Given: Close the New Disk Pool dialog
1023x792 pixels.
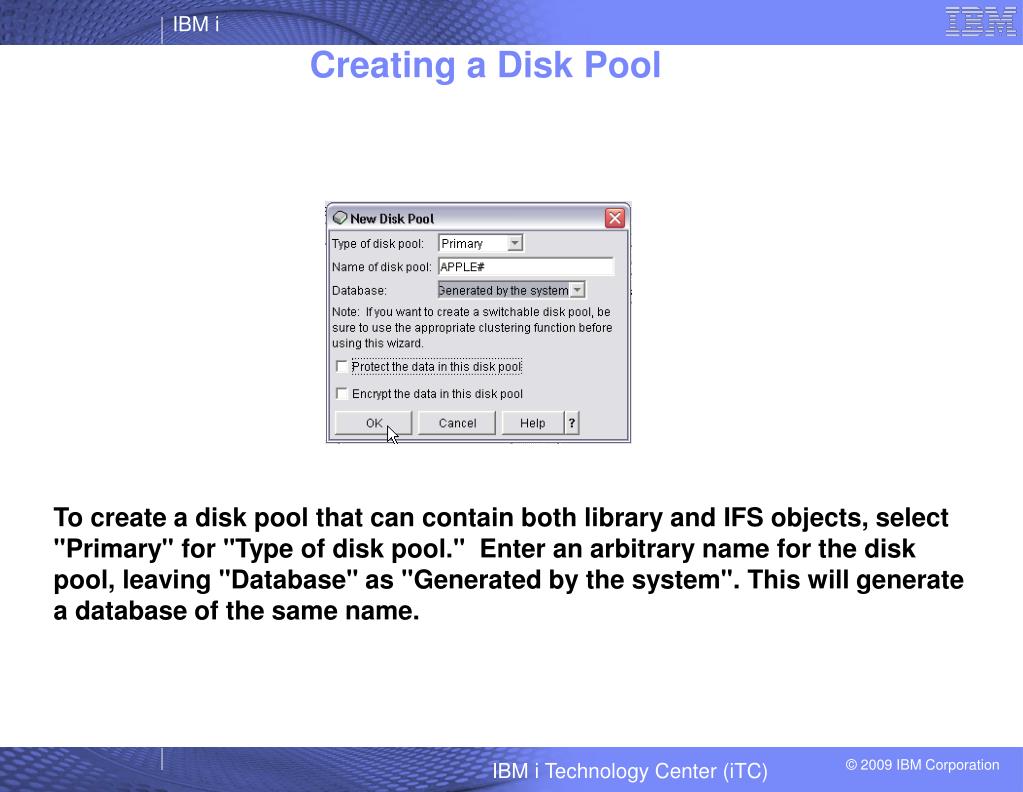Looking at the screenshot, I should [x=615, y=218].
